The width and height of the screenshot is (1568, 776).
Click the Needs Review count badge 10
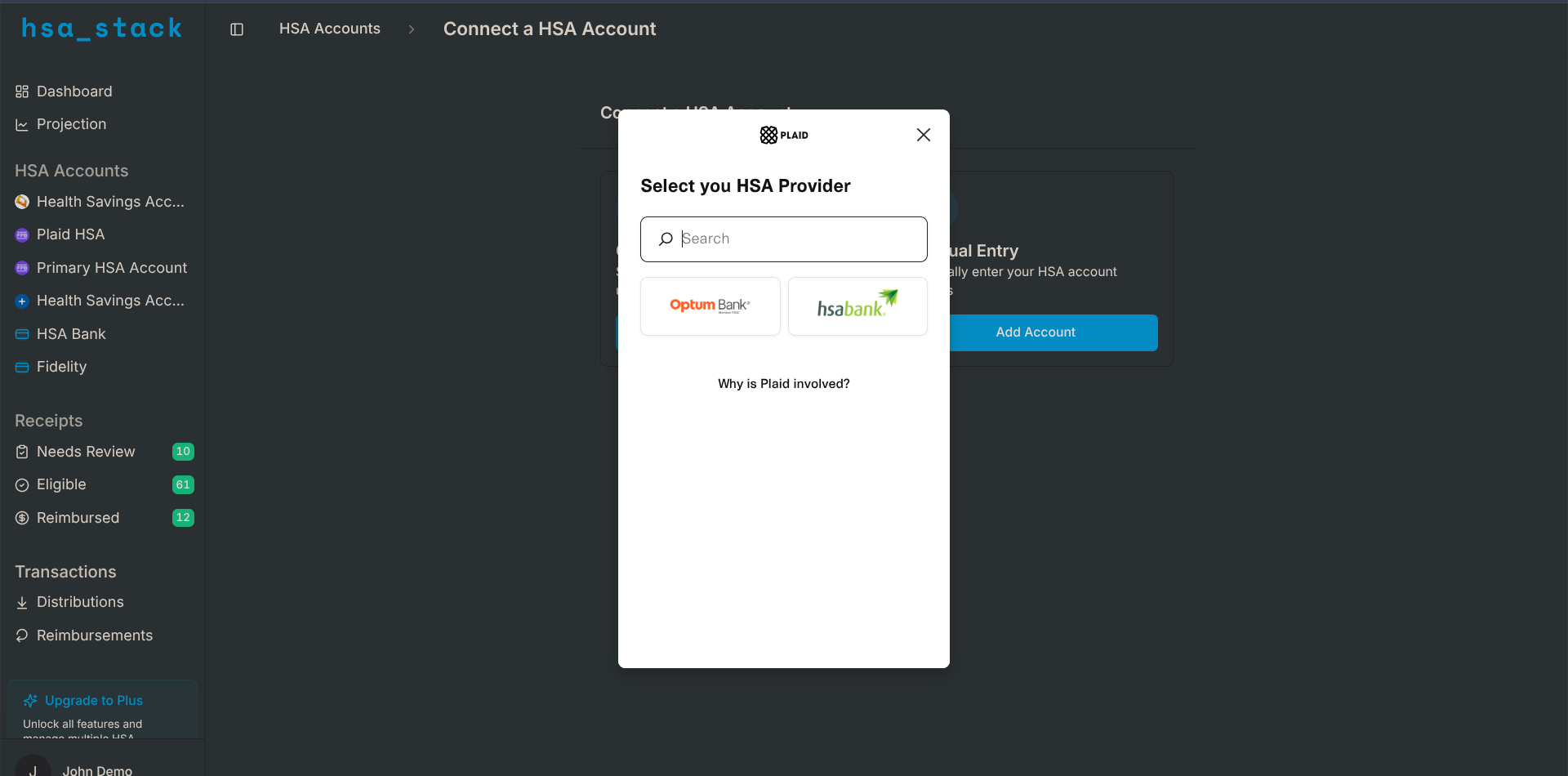183,452
